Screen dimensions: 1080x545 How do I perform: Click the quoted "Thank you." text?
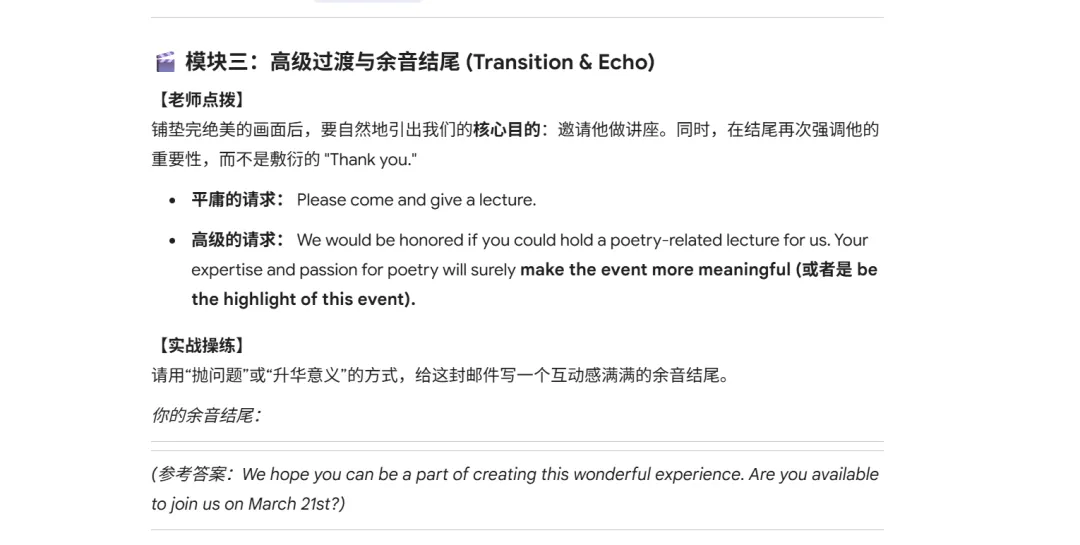coord(370,159)
